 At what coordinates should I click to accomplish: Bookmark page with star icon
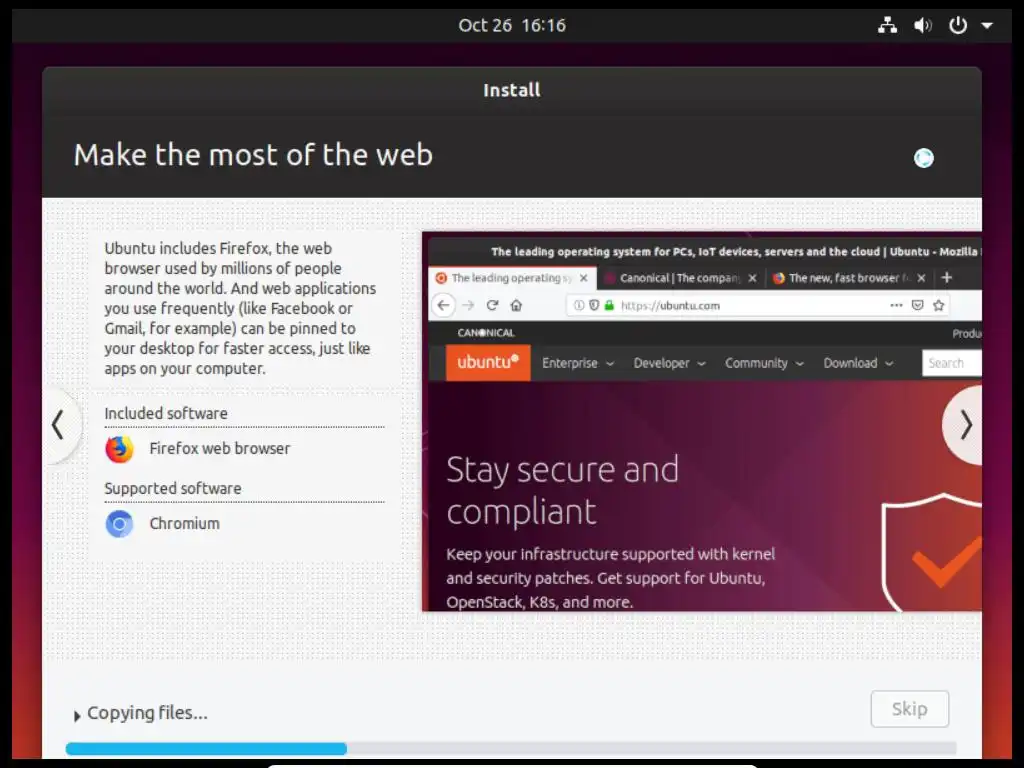938,305
